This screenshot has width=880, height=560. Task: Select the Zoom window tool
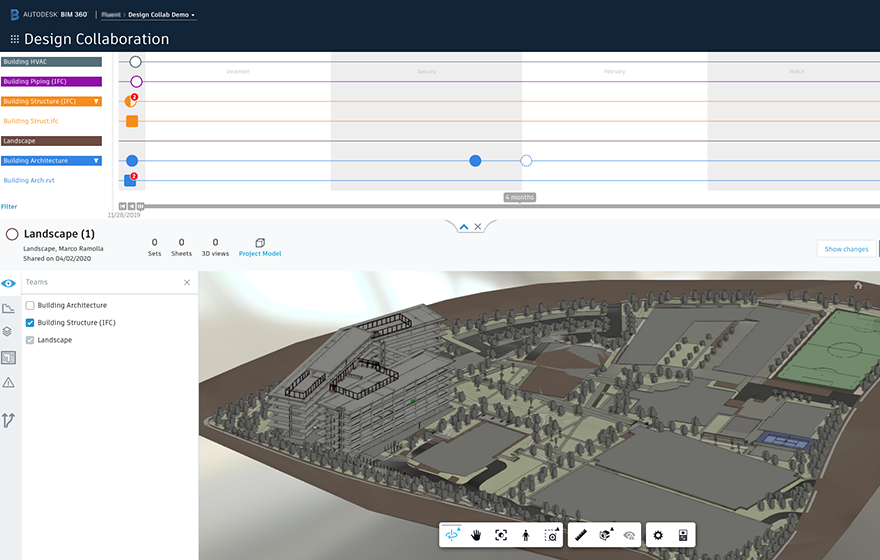click(551, 535)
